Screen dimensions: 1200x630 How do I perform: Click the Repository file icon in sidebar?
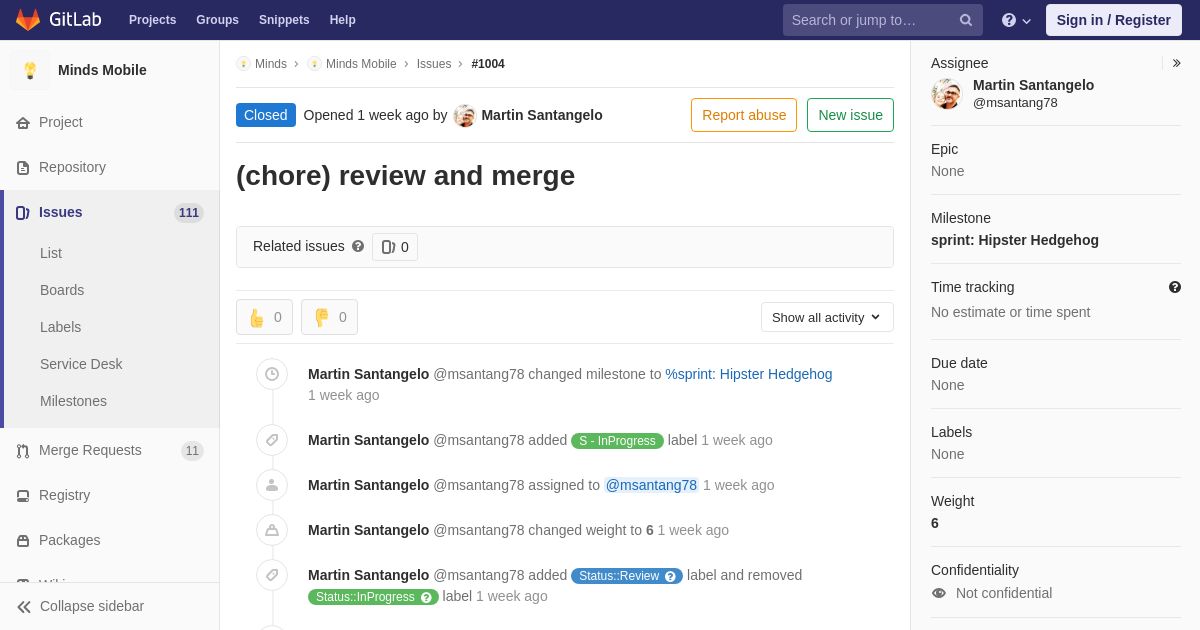23,168
